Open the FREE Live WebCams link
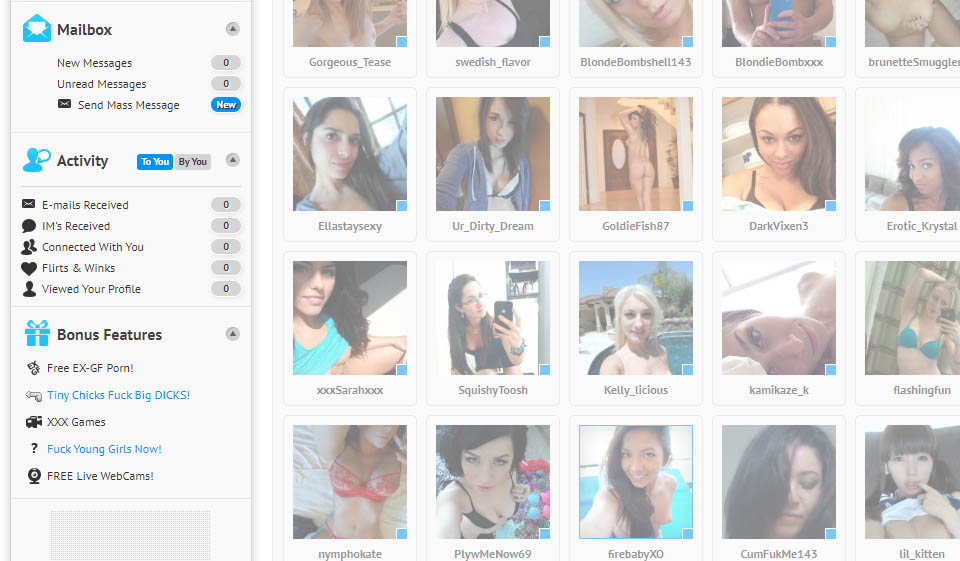This screenshot has width=960, height=561. (x=100, y=476)
